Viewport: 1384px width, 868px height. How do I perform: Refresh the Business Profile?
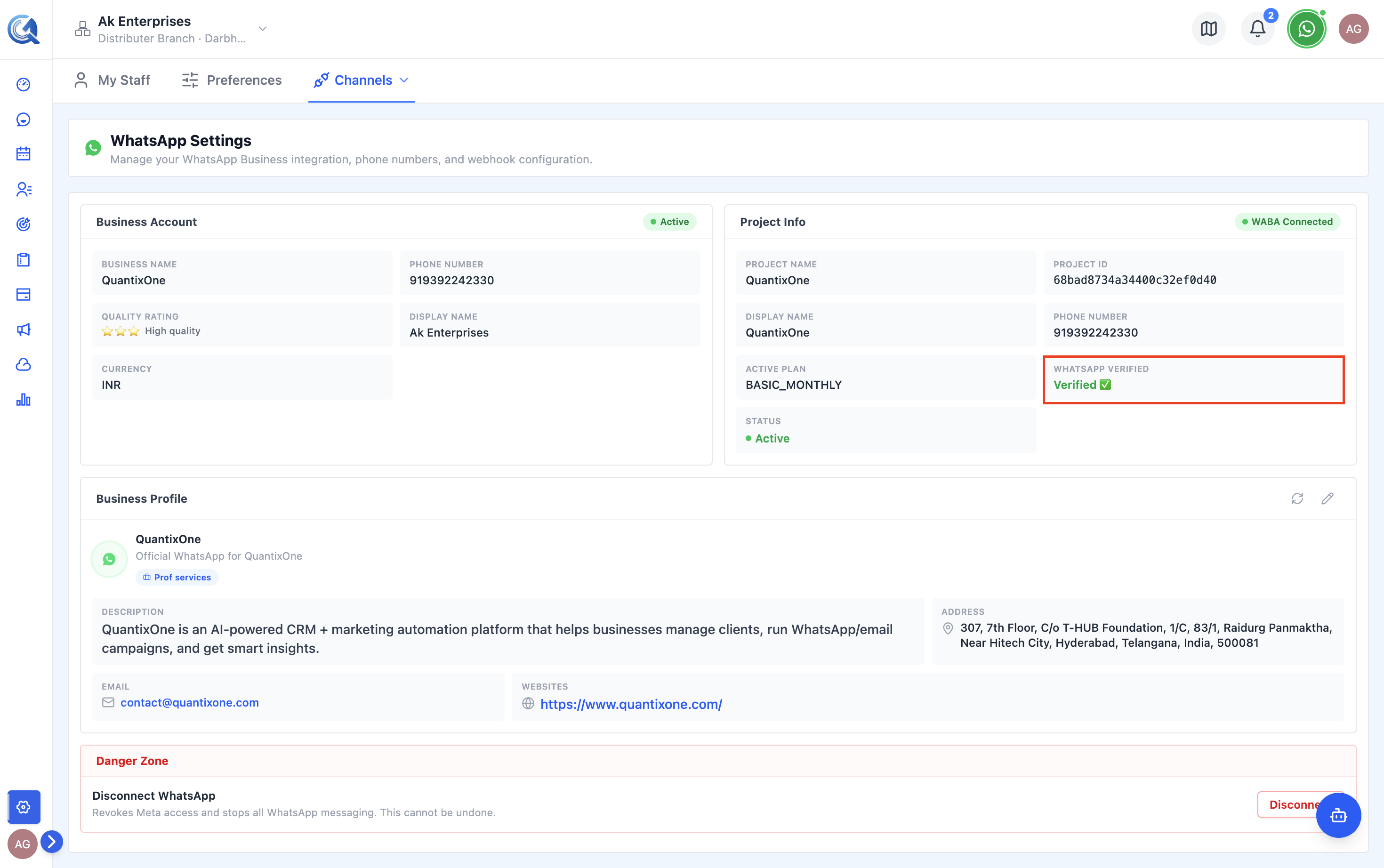tap(1297, 498)
